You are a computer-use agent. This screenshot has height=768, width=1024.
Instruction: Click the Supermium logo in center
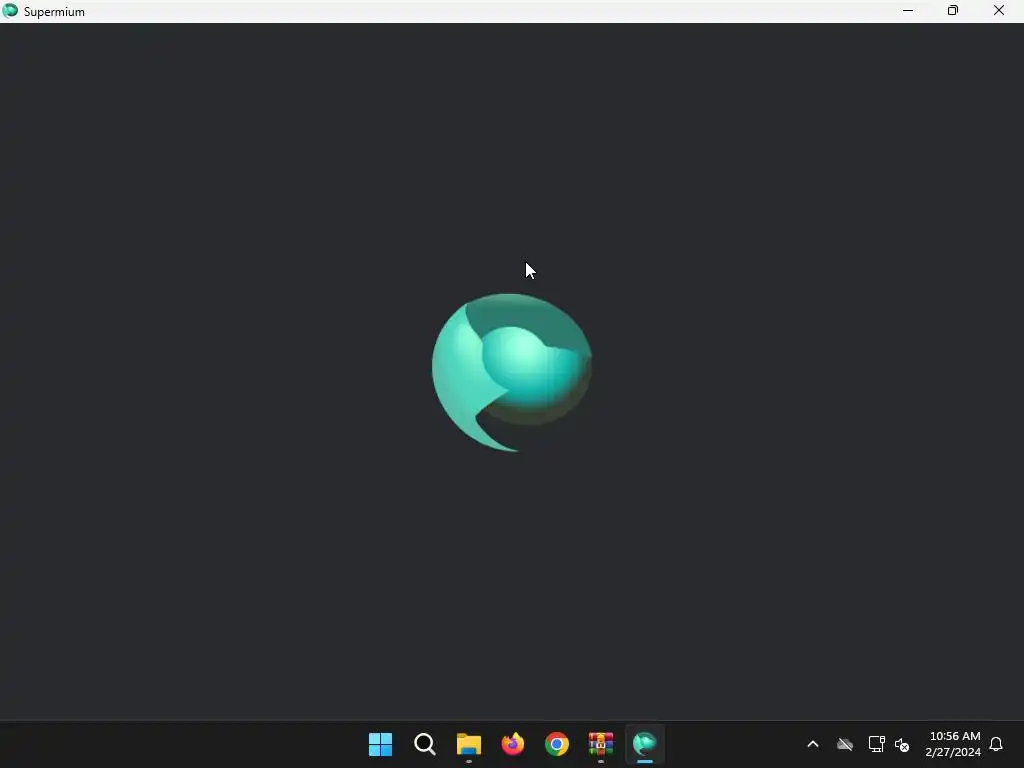pyautogui.click(x=512, y=372)
